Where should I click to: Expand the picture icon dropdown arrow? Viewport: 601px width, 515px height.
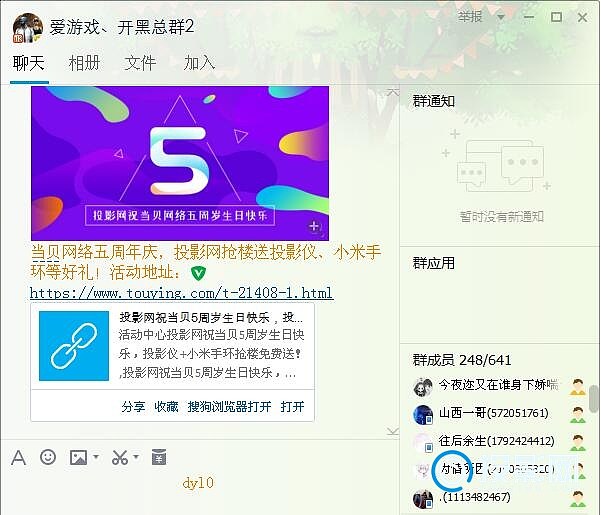tap(96, 456)
